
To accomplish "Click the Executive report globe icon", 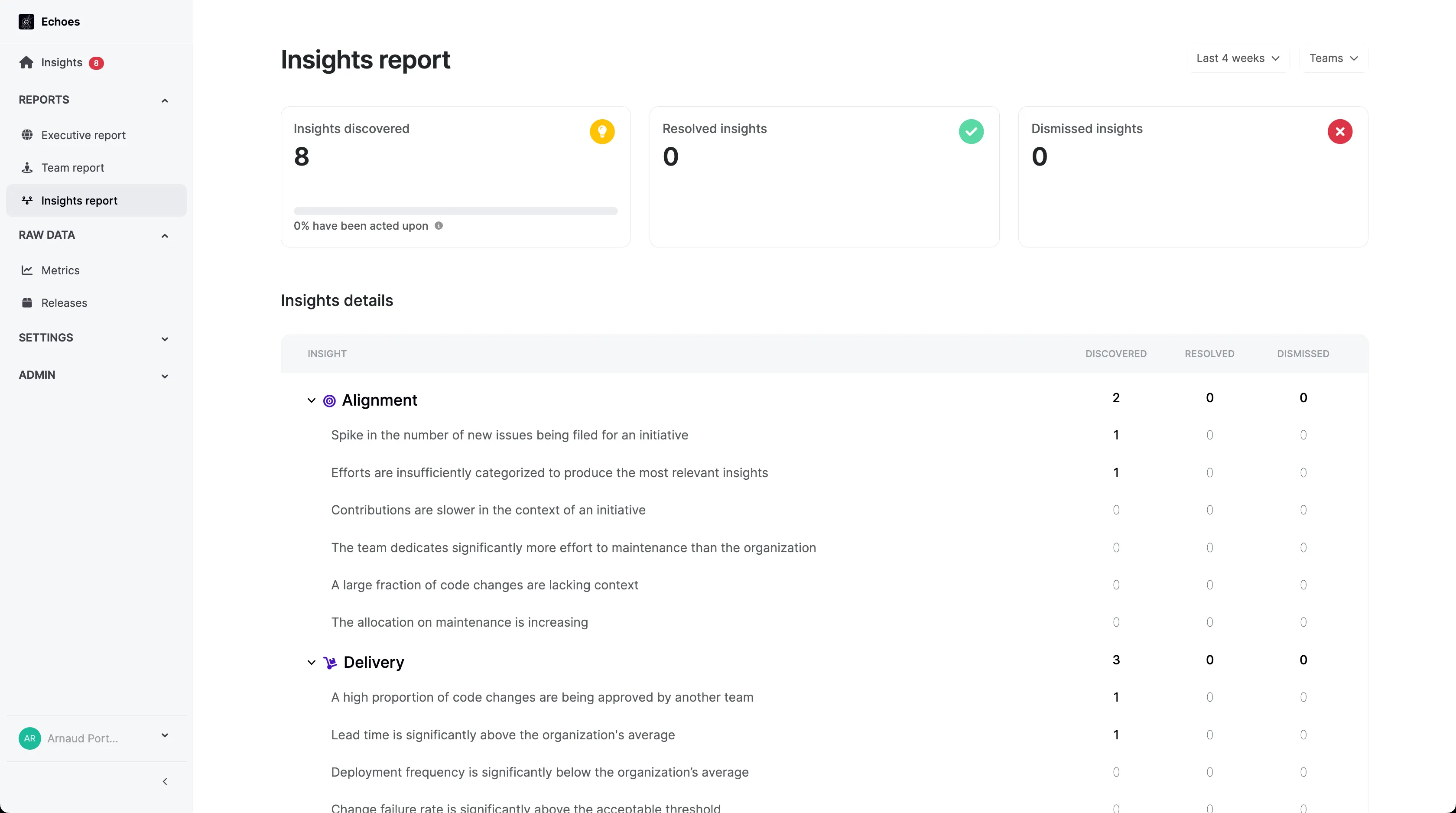I will point(26,134).
